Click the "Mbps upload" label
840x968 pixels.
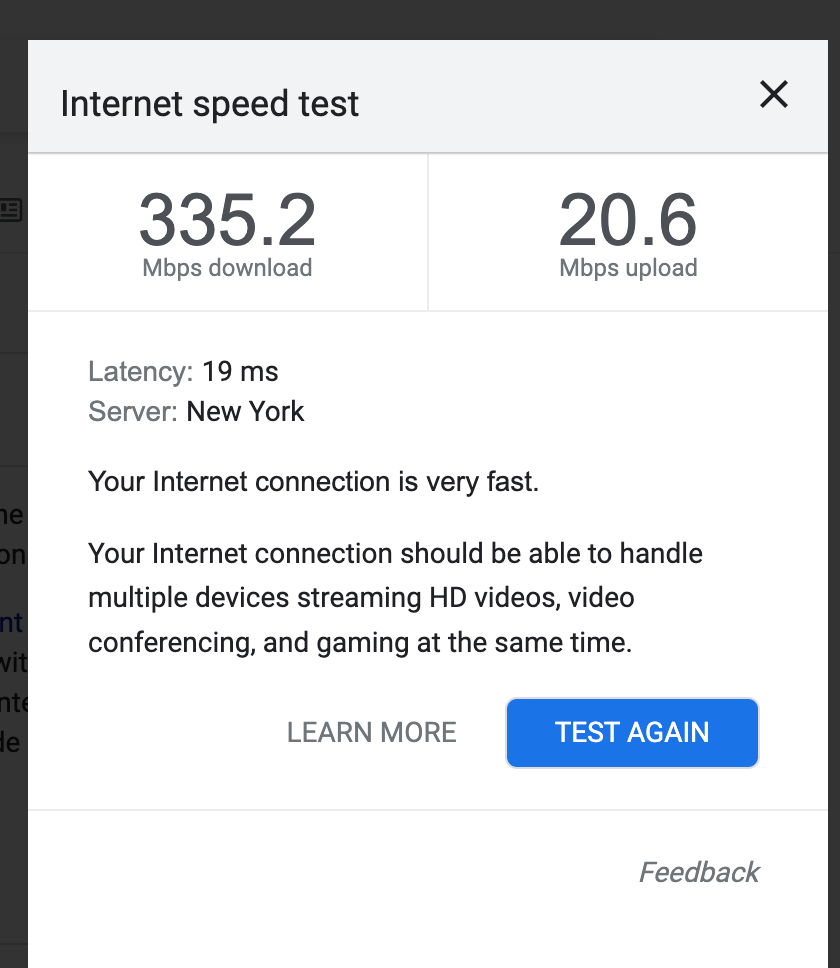point(628,268)
